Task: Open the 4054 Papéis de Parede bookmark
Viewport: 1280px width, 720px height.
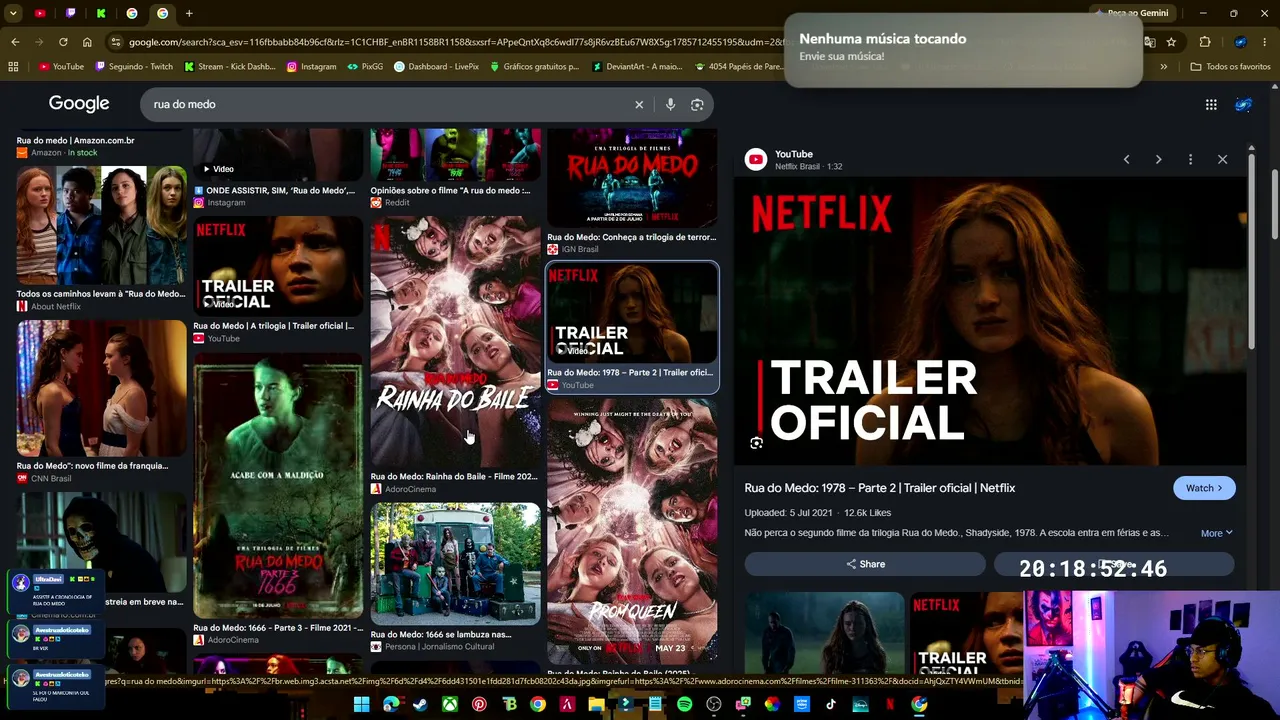Action: point(738,67)
